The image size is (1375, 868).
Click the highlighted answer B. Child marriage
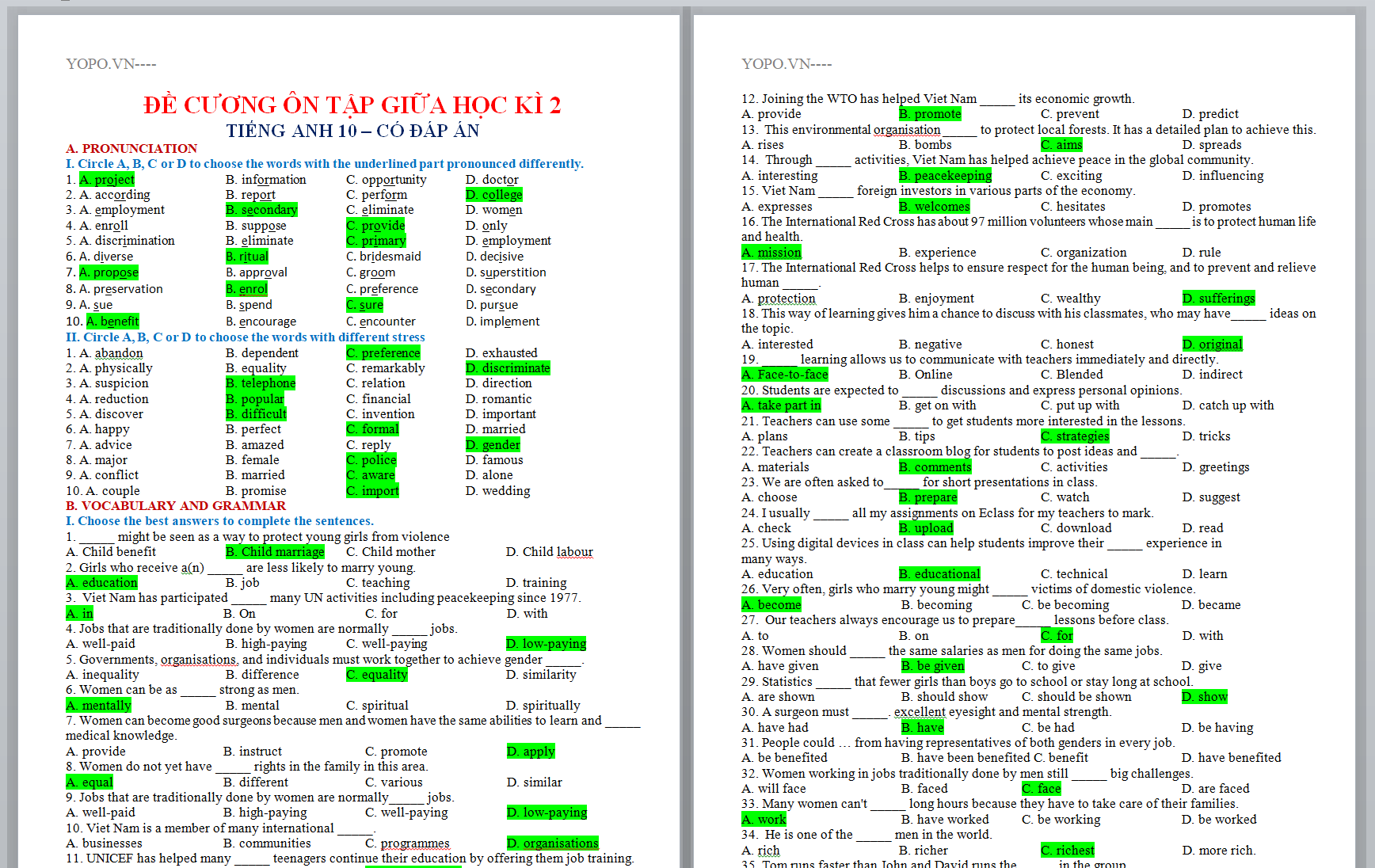(275, 552)
